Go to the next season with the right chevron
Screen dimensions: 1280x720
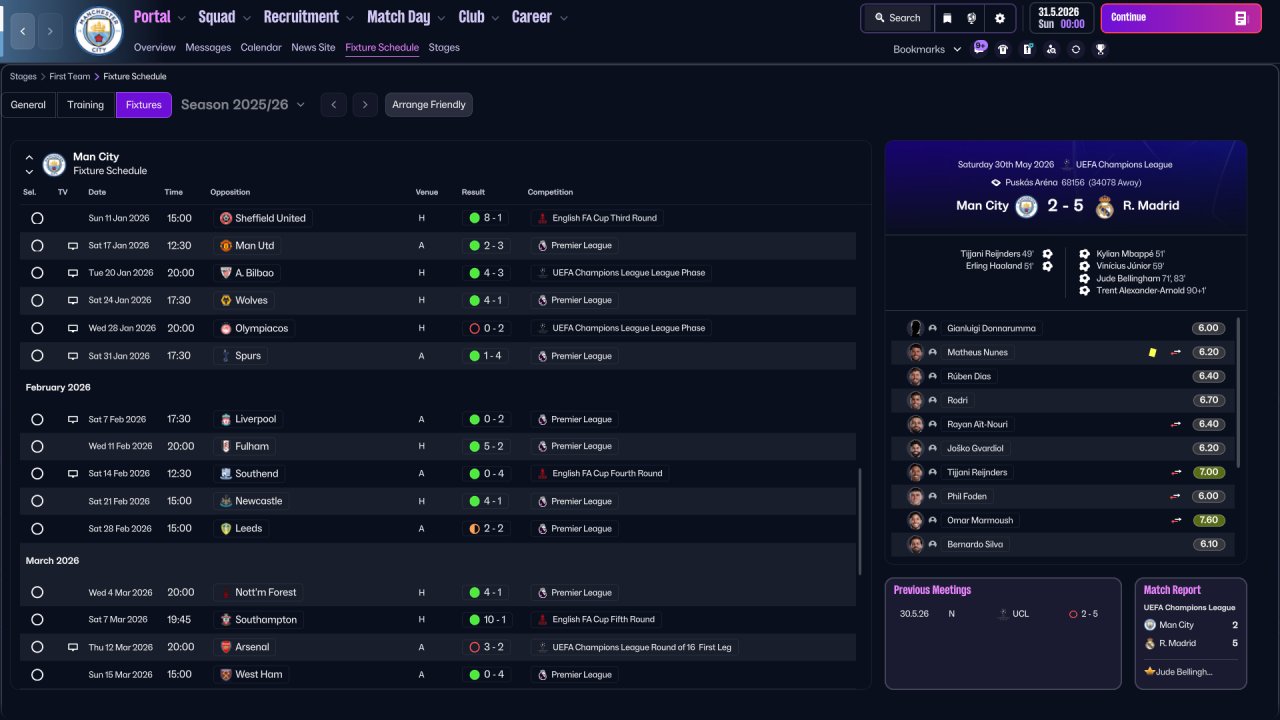(x=365, y=105)
